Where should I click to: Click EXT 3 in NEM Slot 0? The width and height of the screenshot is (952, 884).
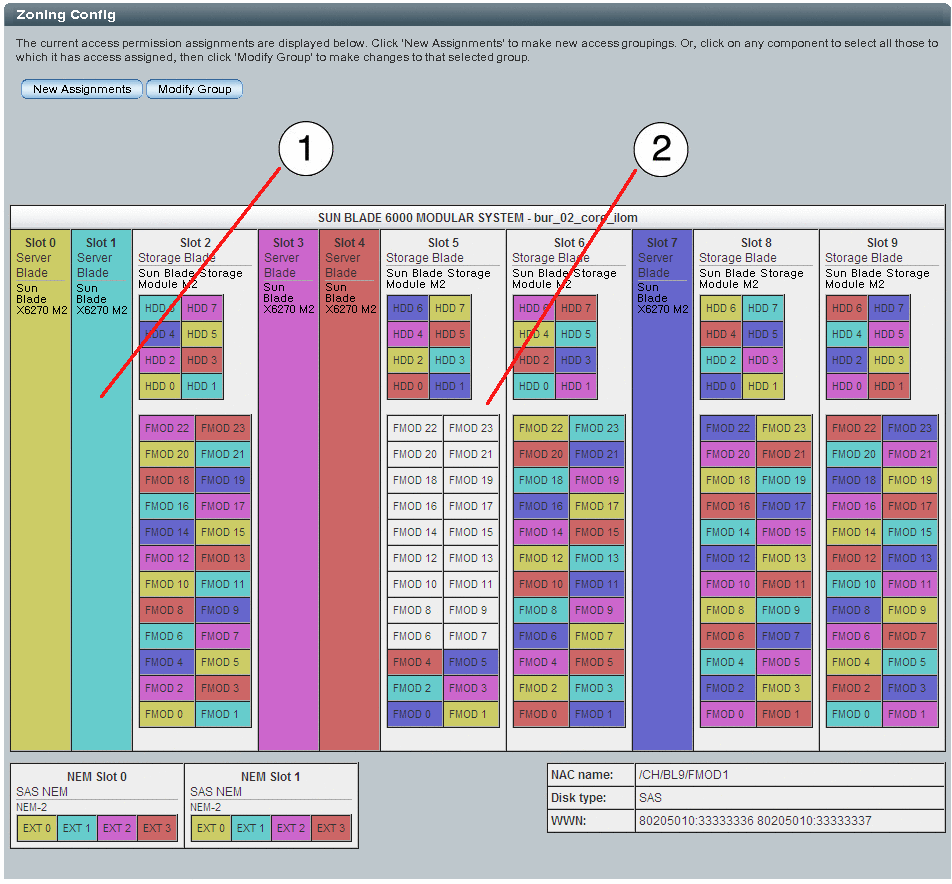[157, 829]
